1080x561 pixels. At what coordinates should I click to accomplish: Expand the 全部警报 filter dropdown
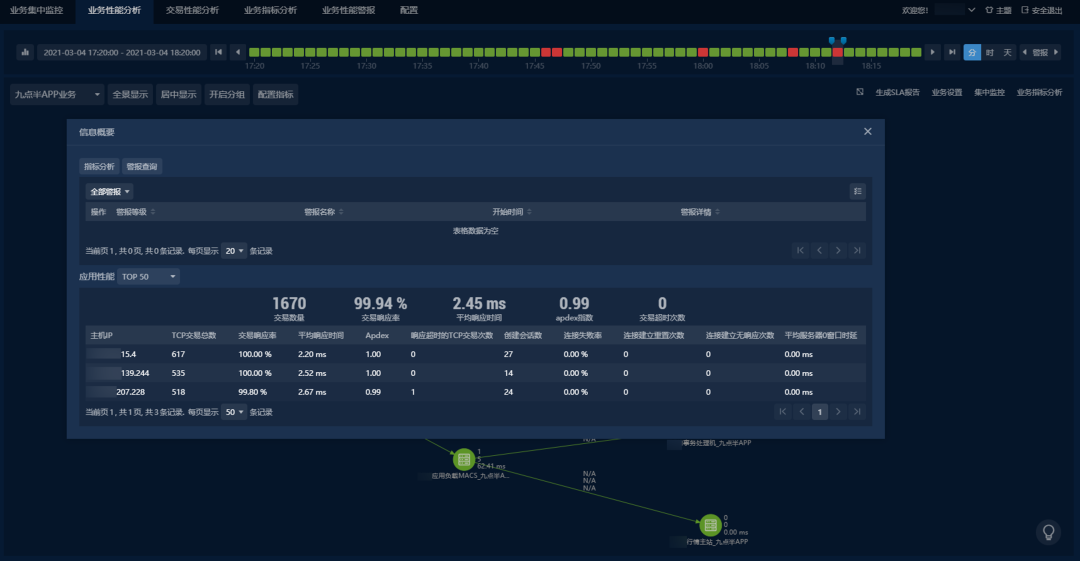click(110, 191)
